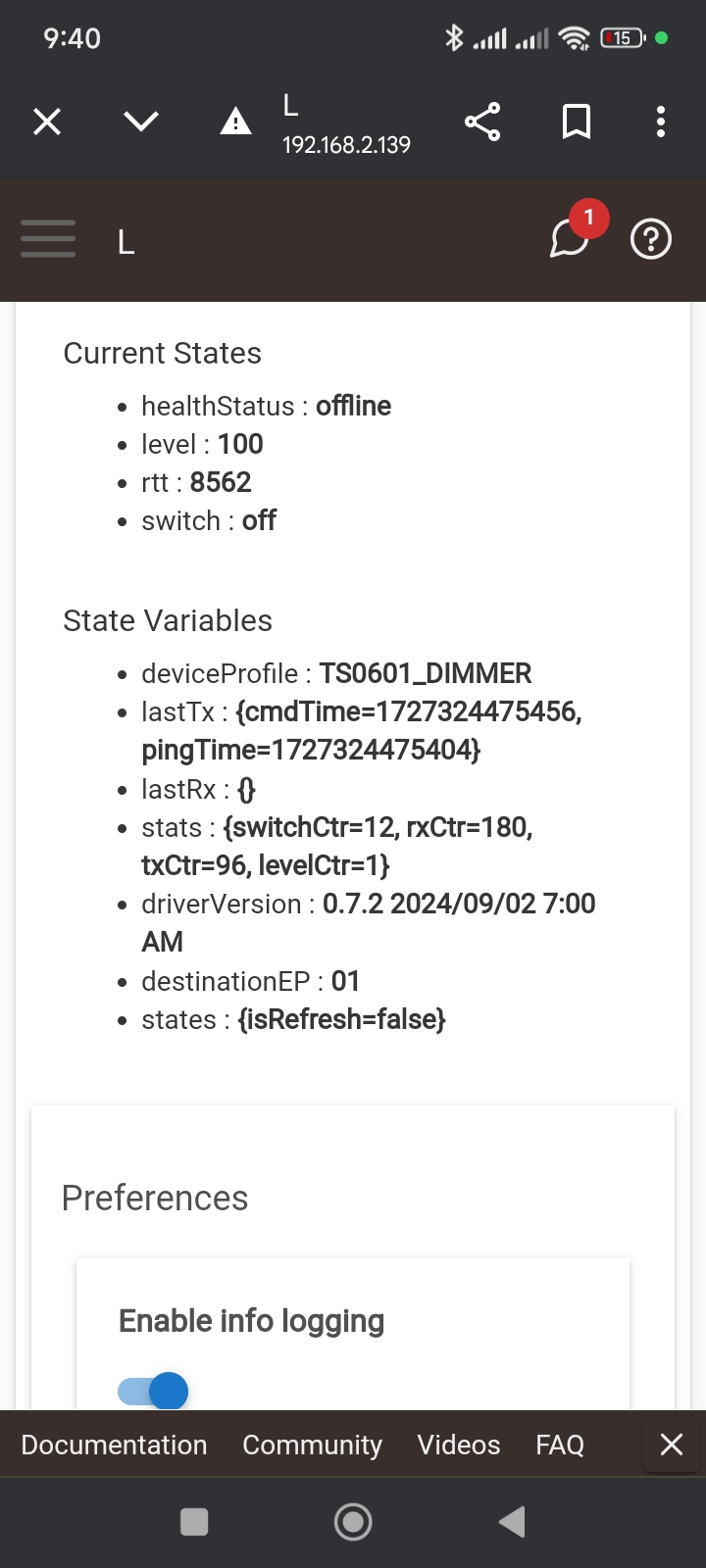Tap the 192.168.2.139 address text
The image size is (706, 1568).
346,145
